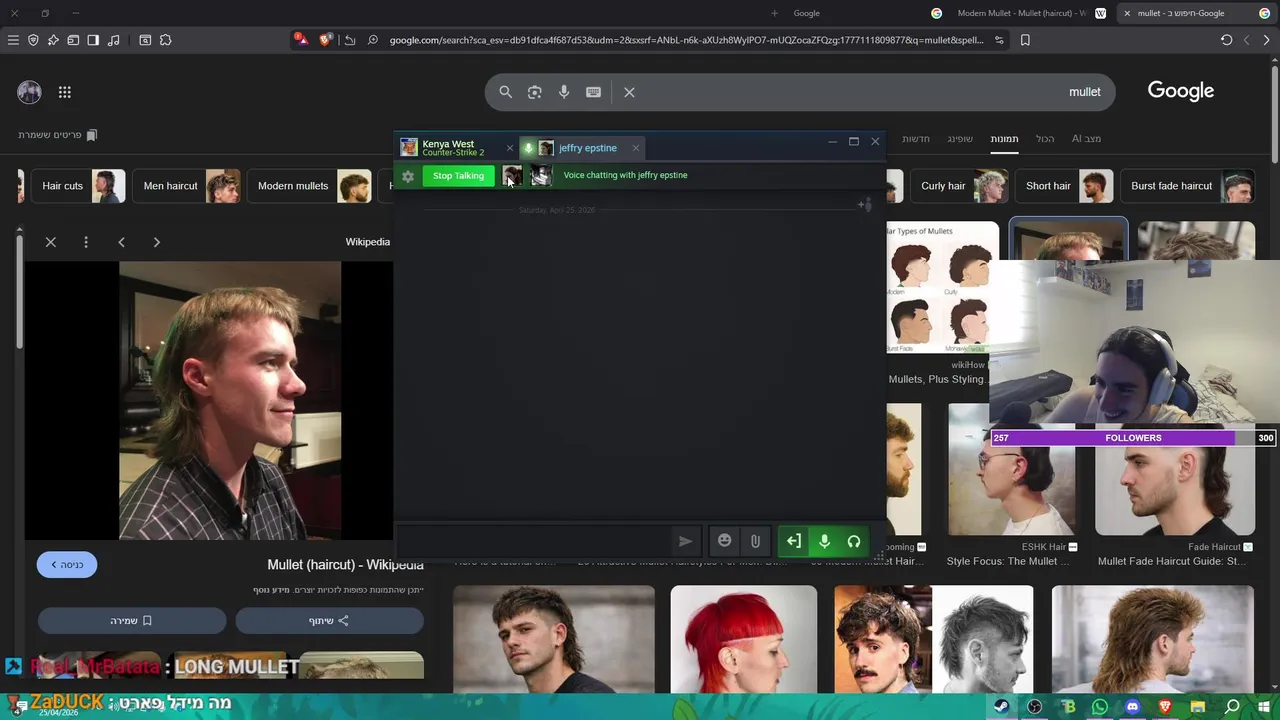Leave voice chat using the exit arrow button
The width and height of the screenshot is (1280, 720).
point(793,541)
